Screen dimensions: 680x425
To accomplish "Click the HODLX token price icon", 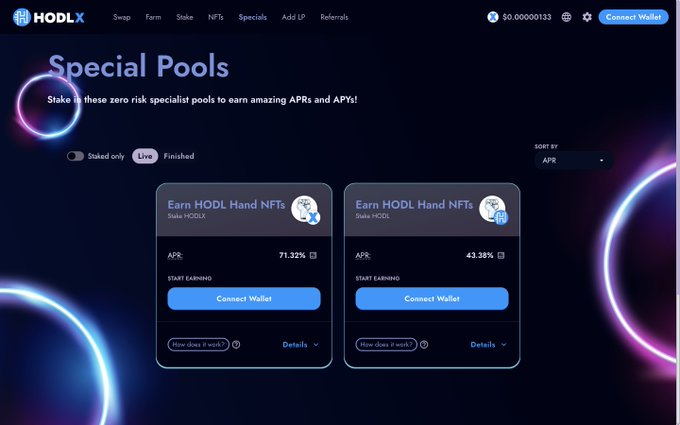I will point(493,17).
